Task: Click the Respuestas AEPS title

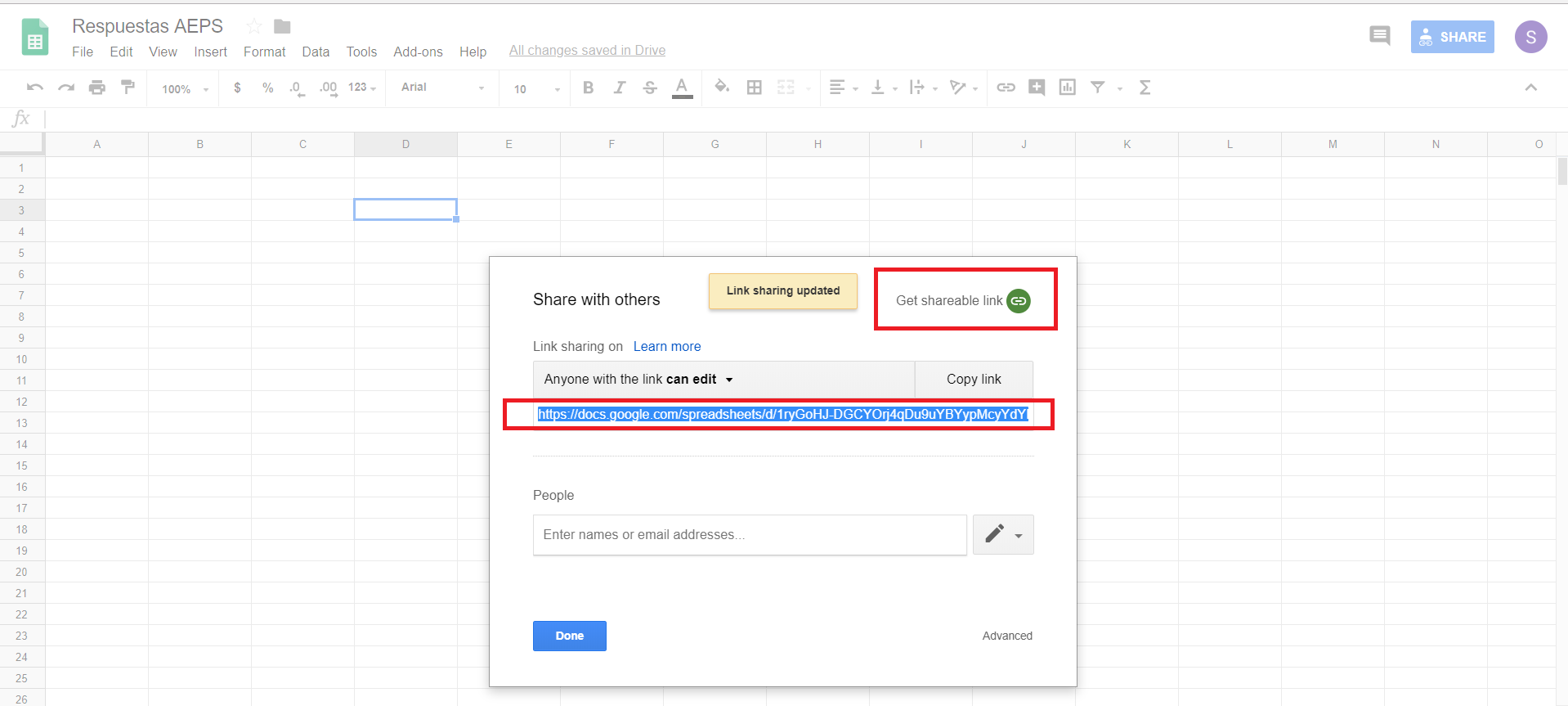Action: [147, 26]
